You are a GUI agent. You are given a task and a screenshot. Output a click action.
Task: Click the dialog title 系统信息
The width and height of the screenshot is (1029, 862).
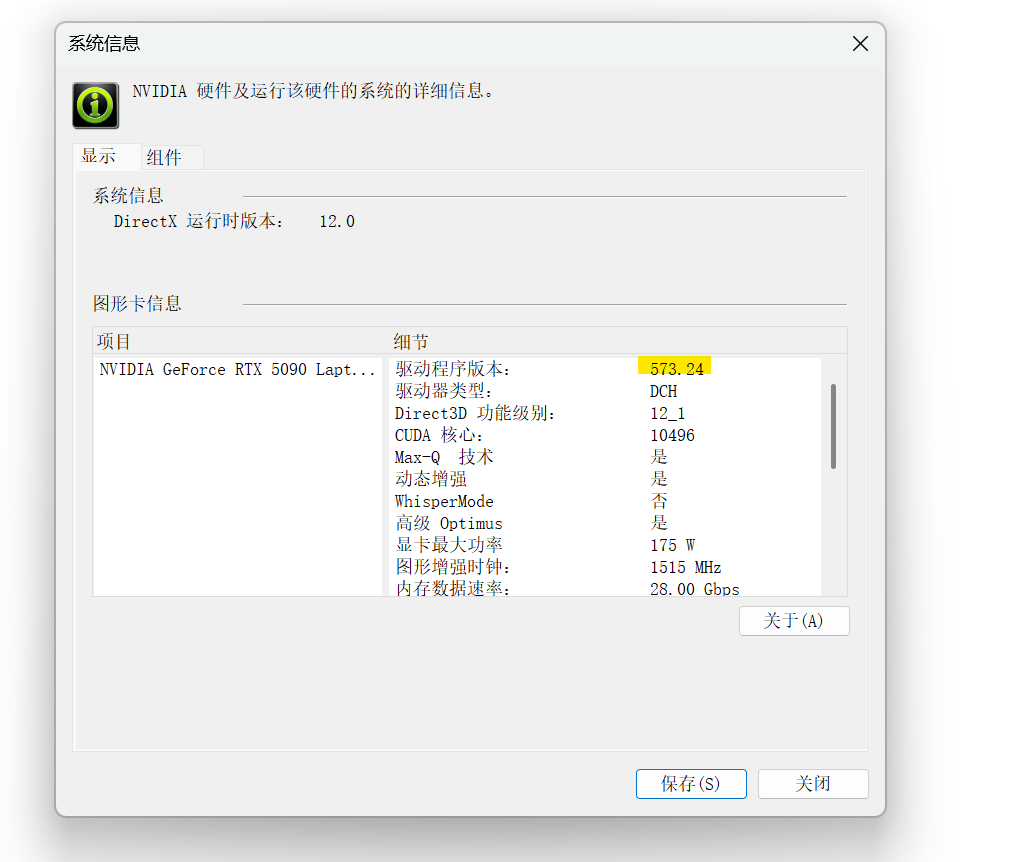click(104, 44)
